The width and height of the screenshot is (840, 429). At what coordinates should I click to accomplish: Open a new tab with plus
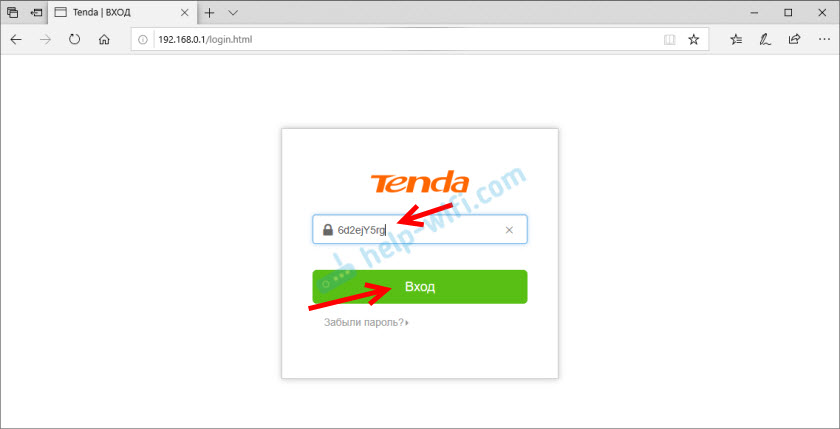coord(209,12)
